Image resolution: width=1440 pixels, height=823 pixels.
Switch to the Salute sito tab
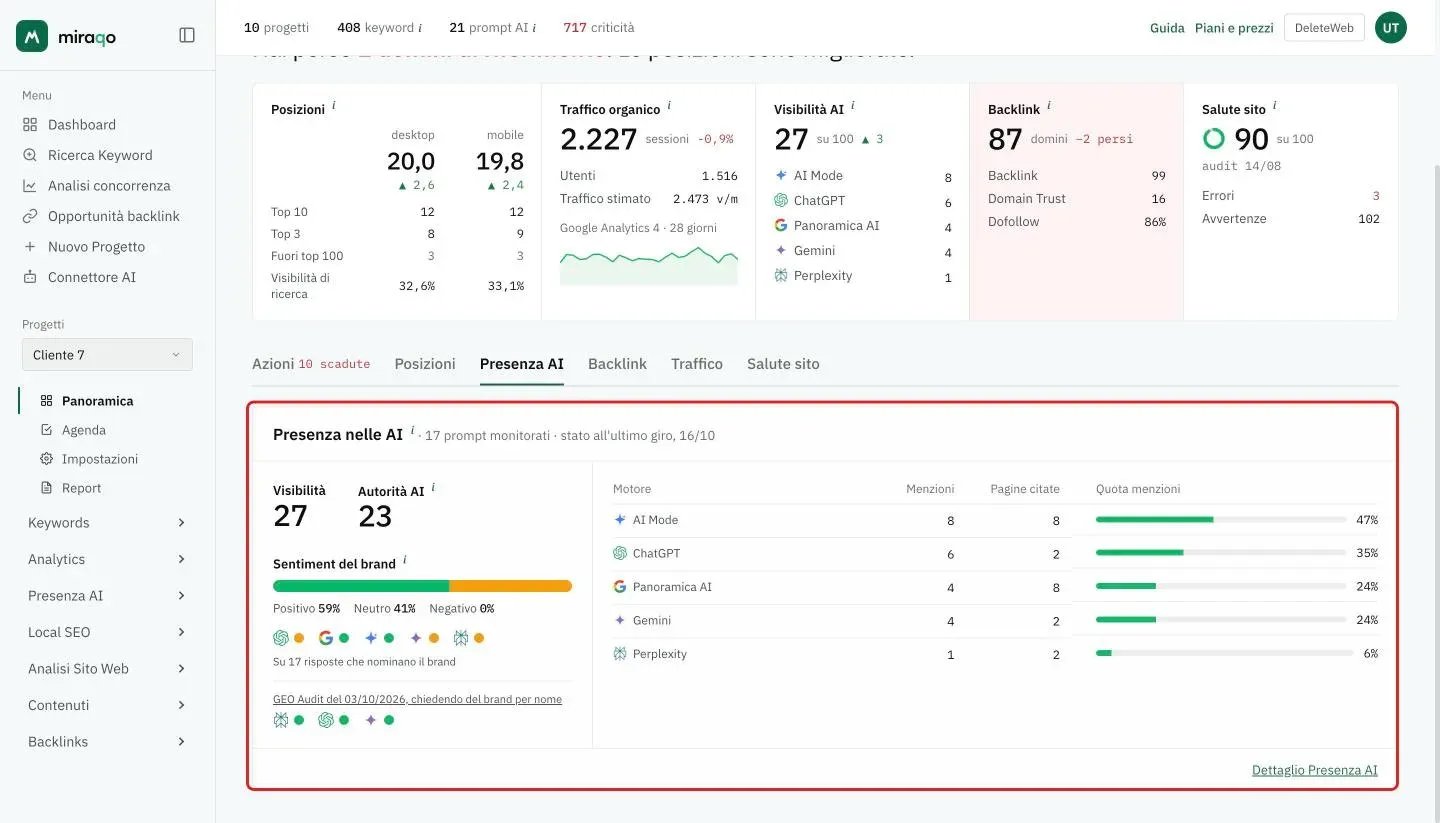coord(783,364)
